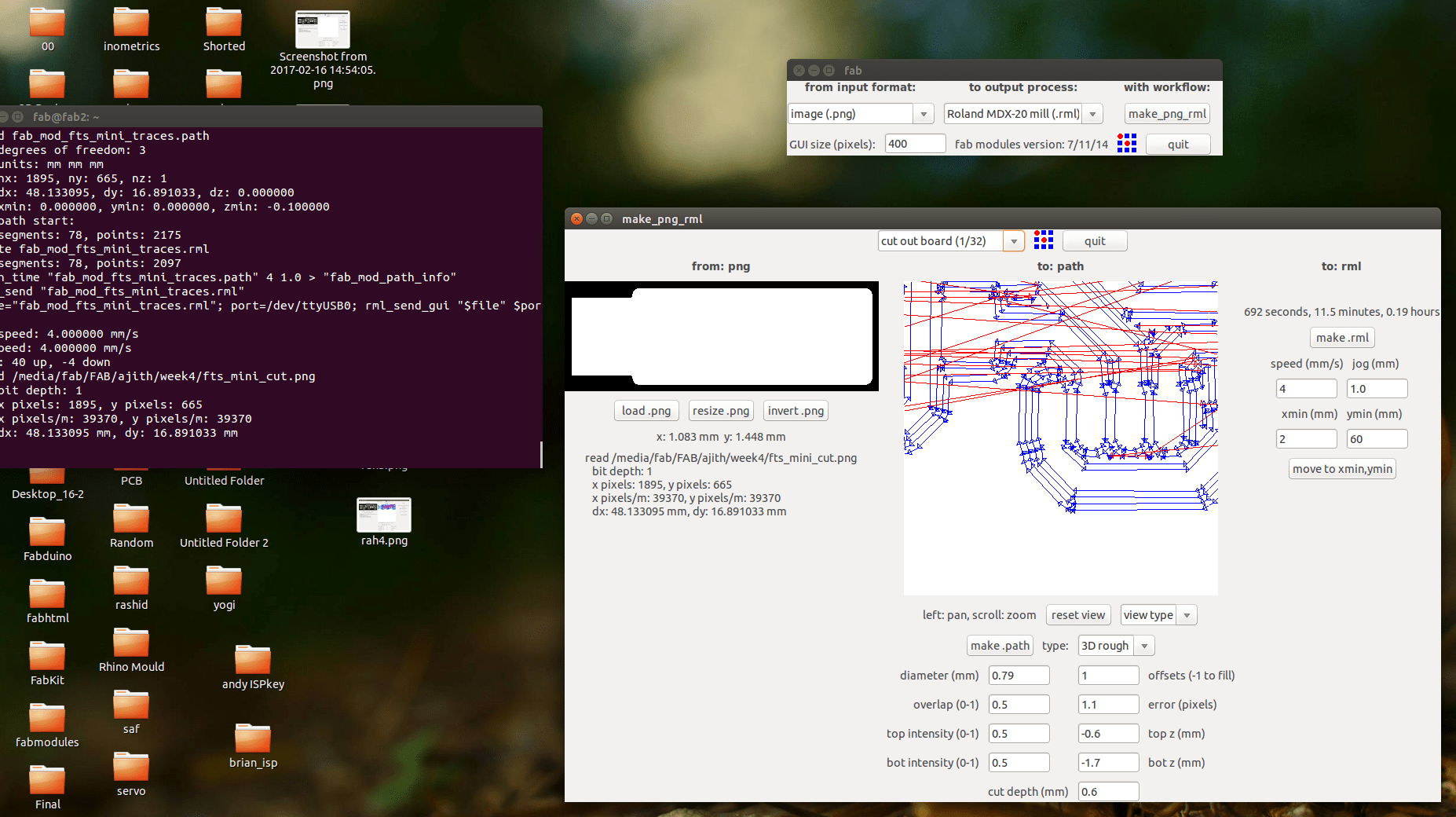Click the overlap (0-1) input field

tap(1019, 705)
